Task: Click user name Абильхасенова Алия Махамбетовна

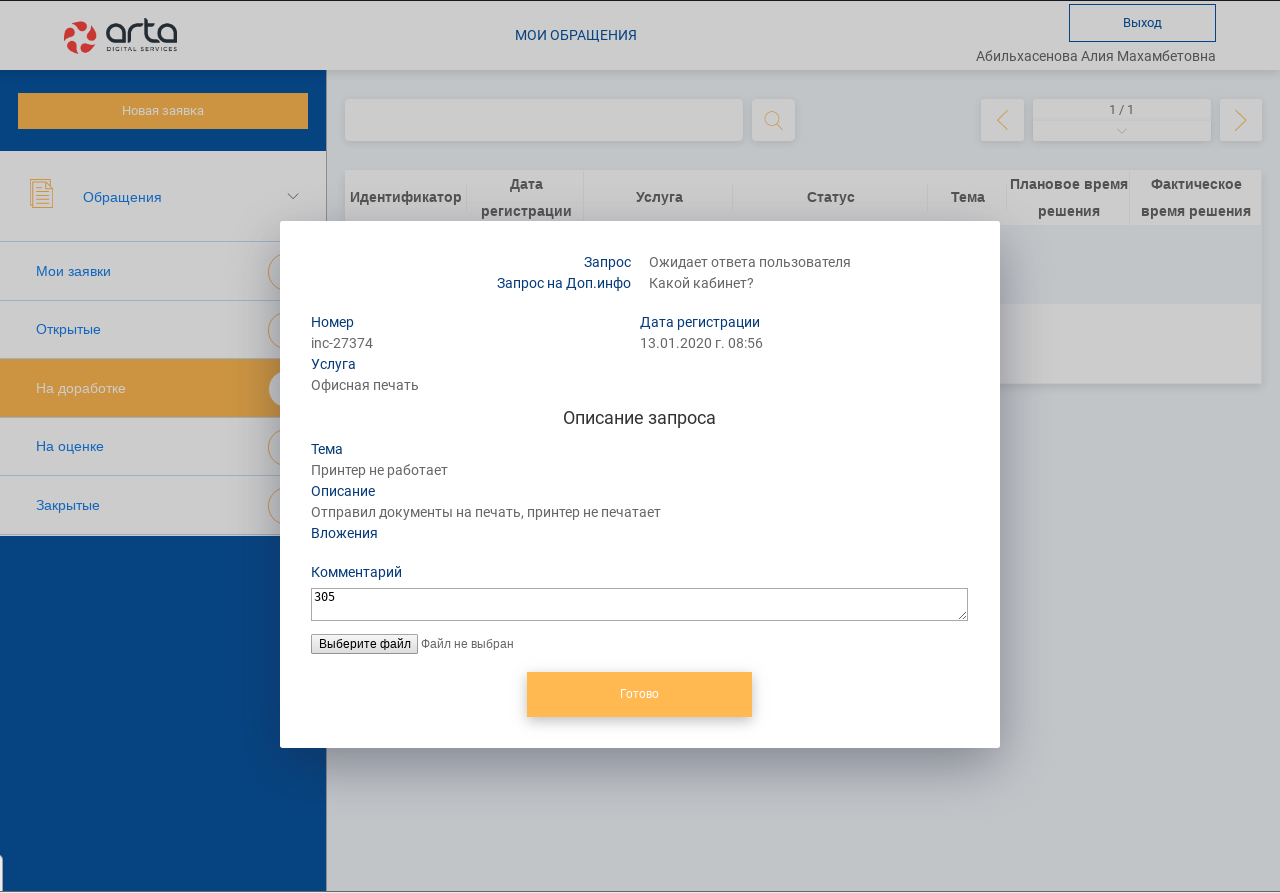Action: point(1096,56)
